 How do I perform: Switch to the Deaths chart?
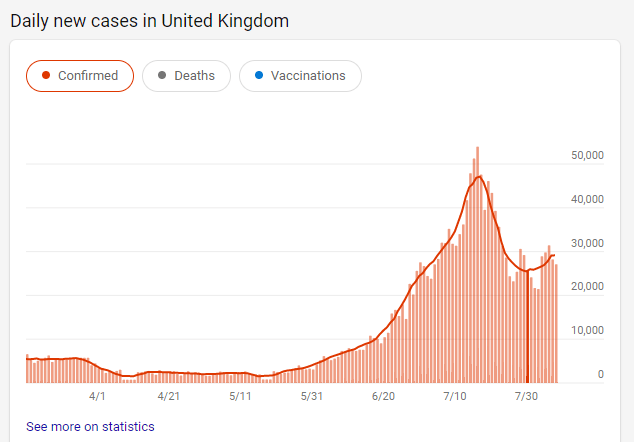pos(186,76)
